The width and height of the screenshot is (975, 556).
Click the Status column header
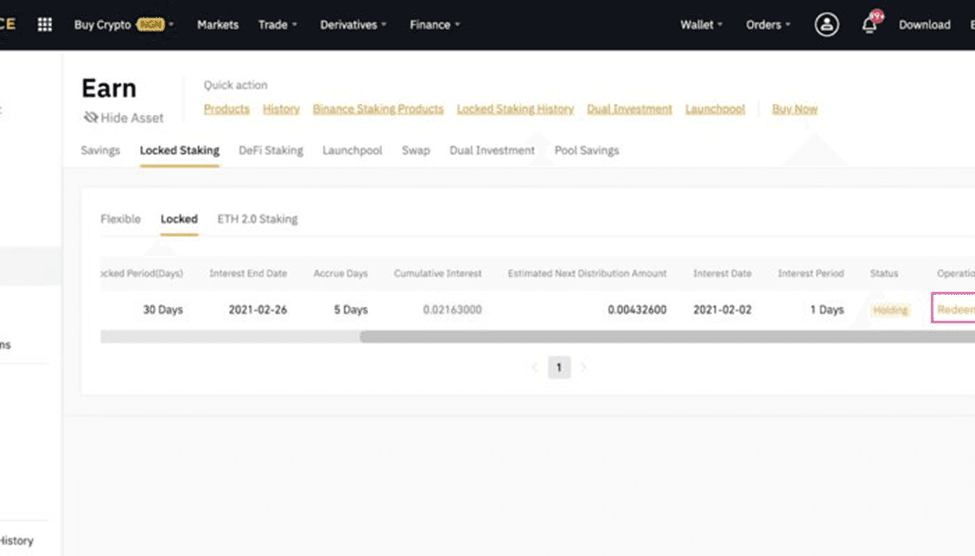(x=884, y=273)
